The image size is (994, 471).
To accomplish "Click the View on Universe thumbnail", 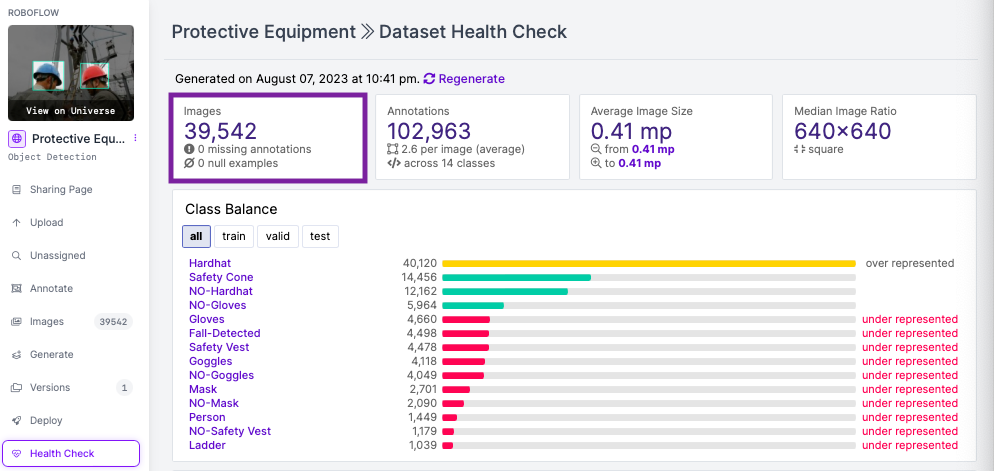I will 71,73.
